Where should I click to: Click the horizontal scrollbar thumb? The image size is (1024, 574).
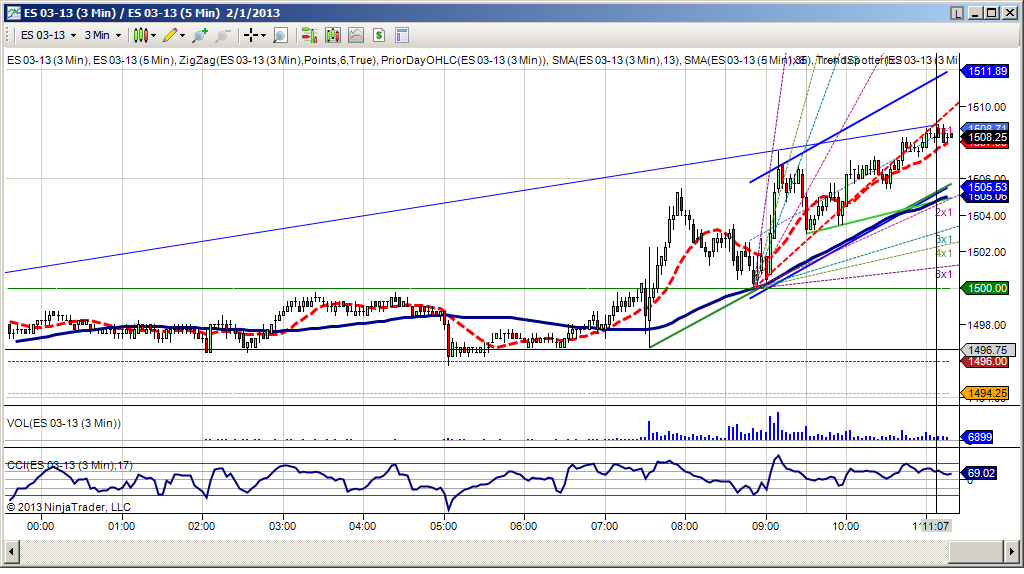click(x=975, y=552)
